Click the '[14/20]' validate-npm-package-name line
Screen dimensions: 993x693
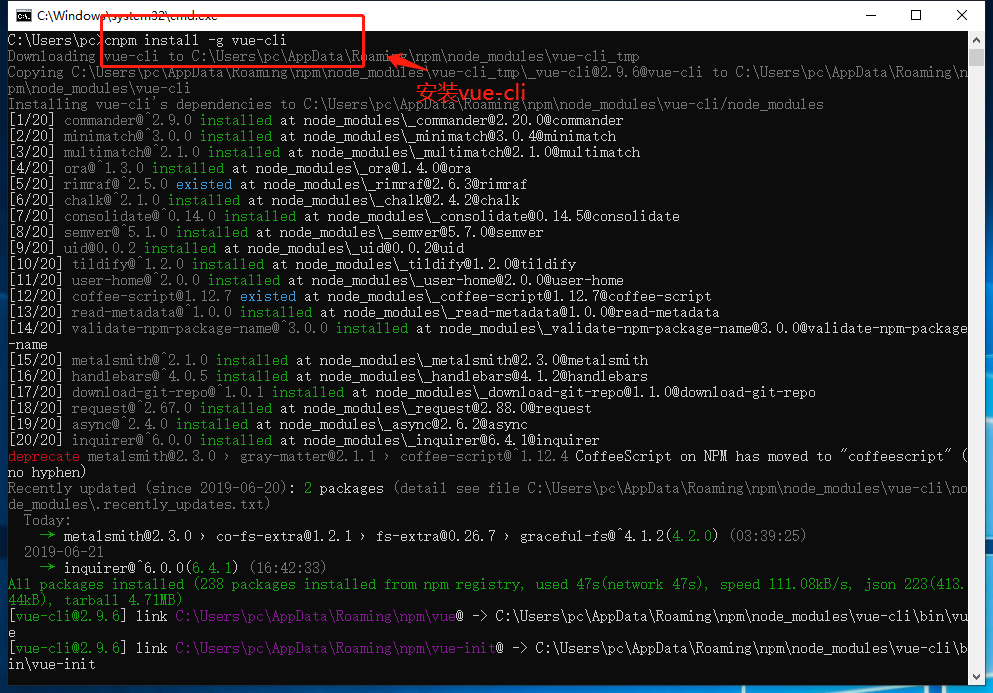click(488, 336)
